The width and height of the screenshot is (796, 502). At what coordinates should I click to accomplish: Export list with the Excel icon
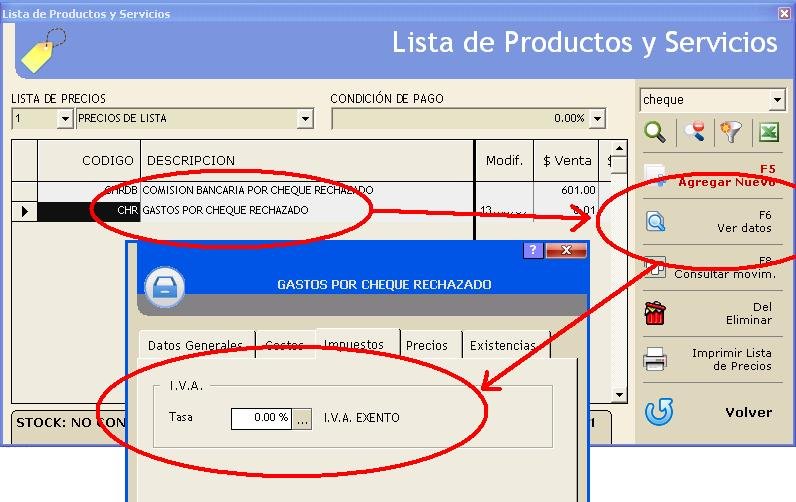(x=769, y=132)
